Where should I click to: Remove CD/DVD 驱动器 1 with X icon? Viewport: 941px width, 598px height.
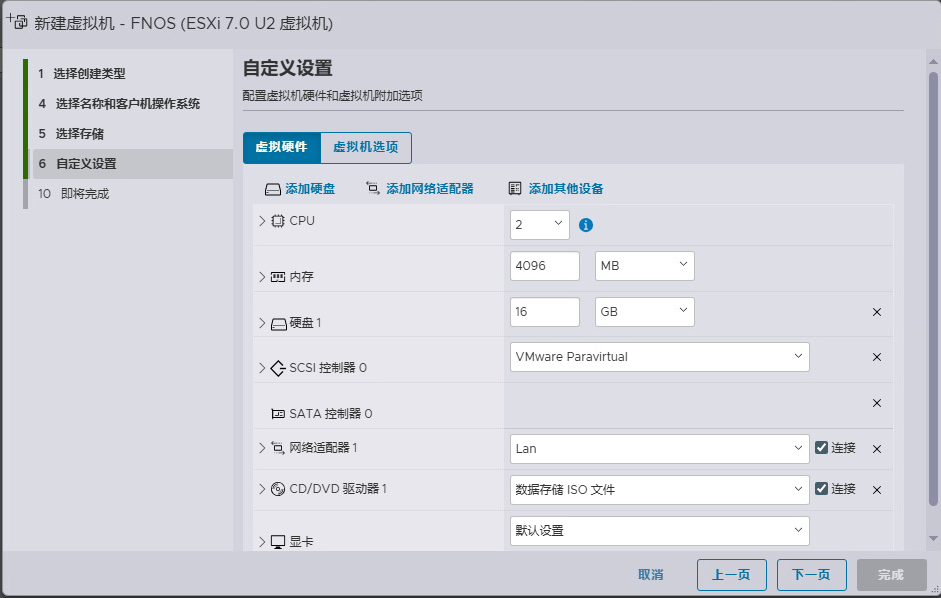click(877, 490)
